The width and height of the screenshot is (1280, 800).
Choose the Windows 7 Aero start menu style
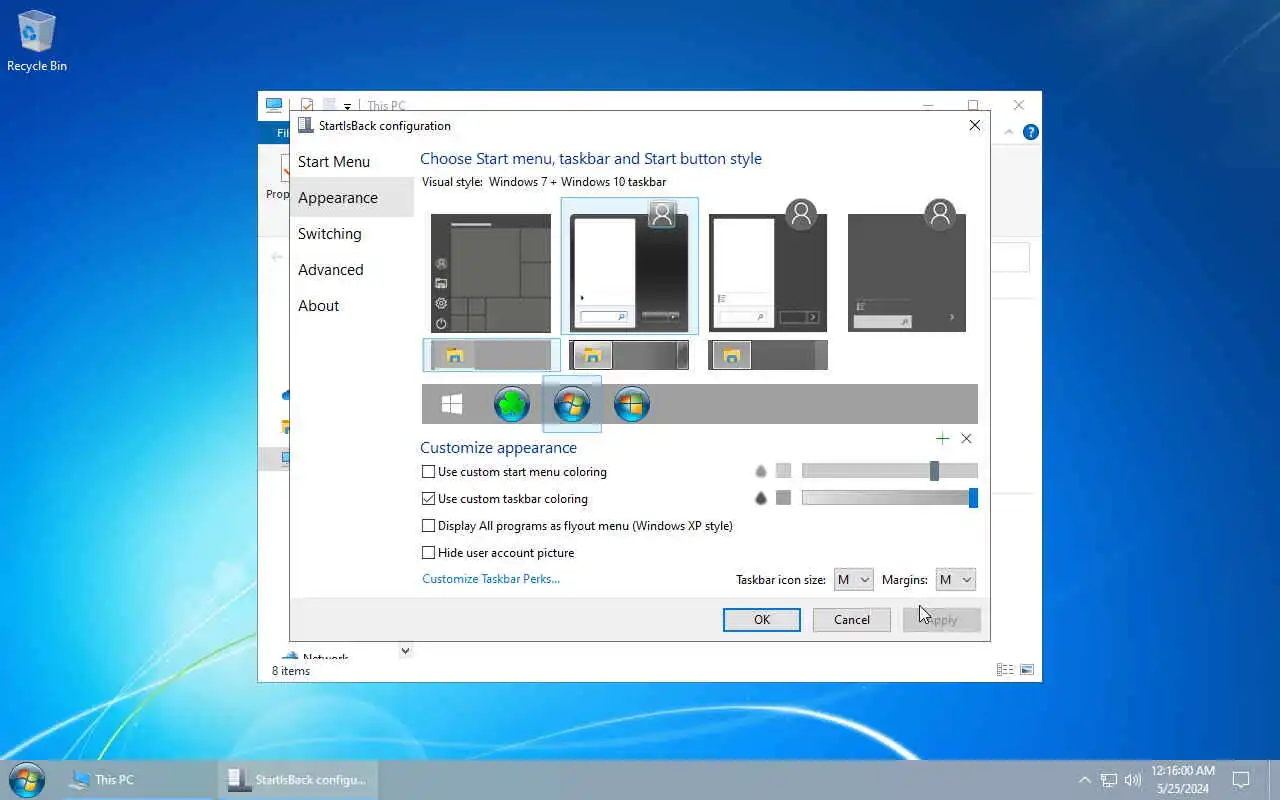click(x=629, y=266)
